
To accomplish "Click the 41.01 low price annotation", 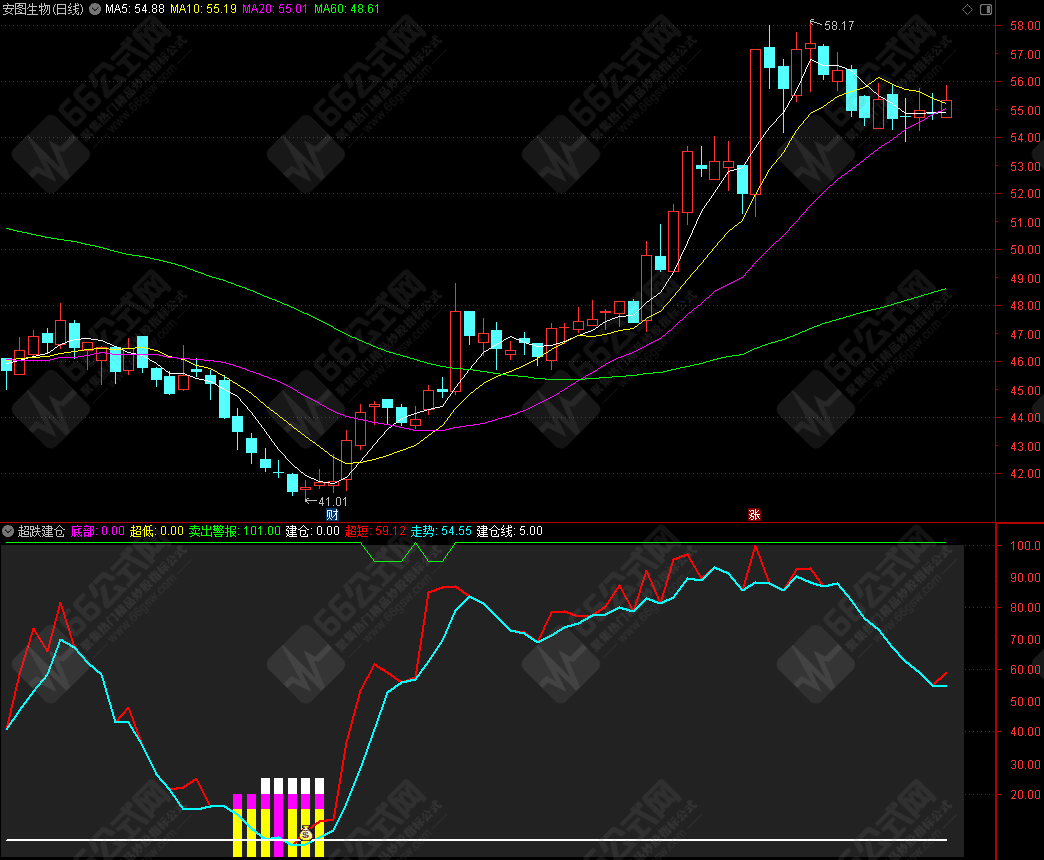I will 333,502.
